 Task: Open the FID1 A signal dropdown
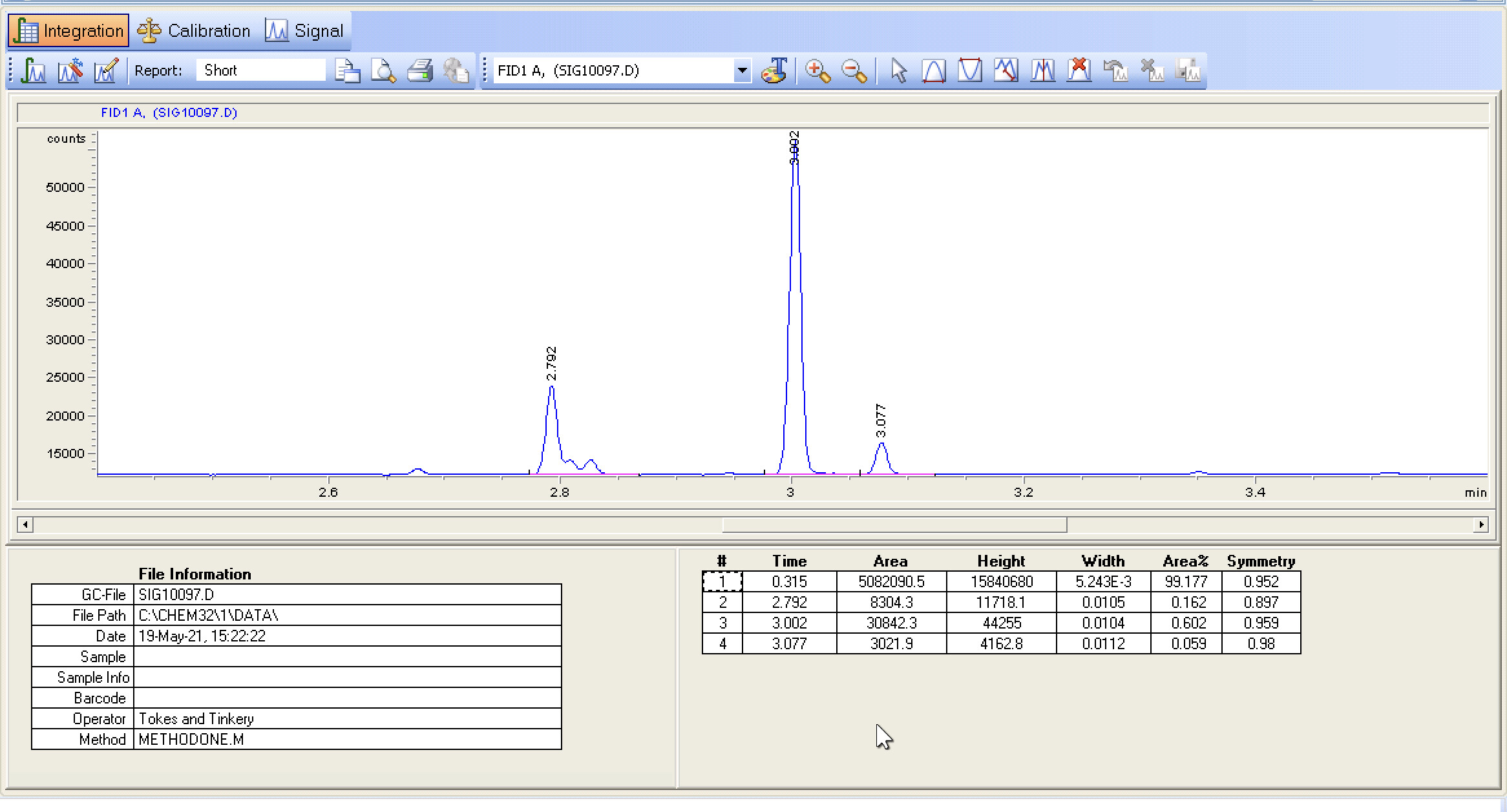pyautogui.click(x=743, y=70)
